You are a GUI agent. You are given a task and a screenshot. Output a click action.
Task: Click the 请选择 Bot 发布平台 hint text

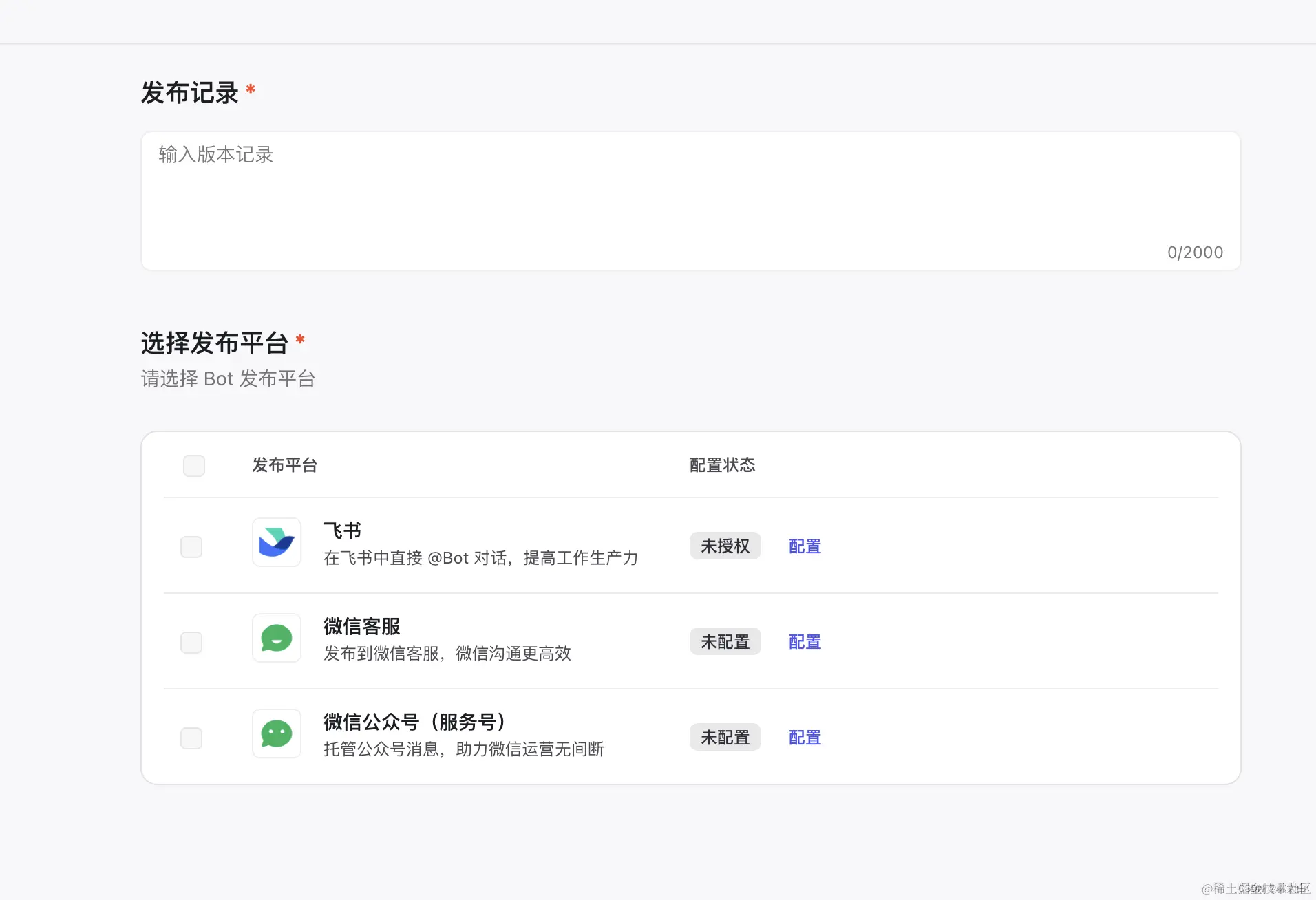(227, 378)
